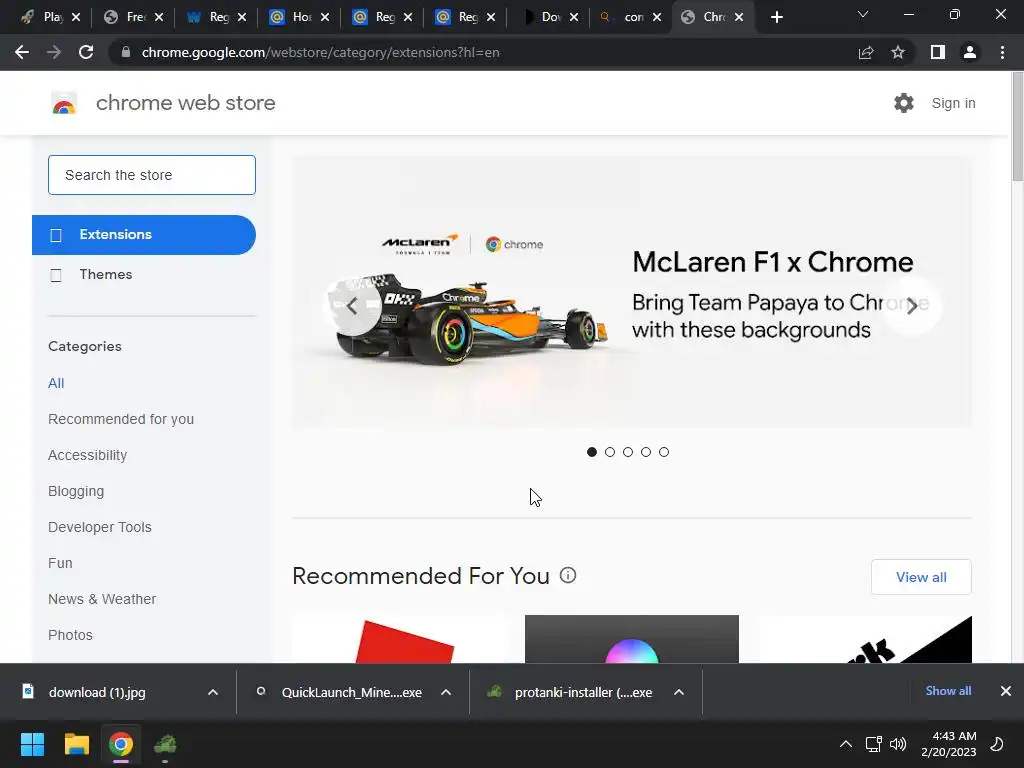
Task: Click the page vertical scrollbar thumb
Action: (x=1017, y=127)
